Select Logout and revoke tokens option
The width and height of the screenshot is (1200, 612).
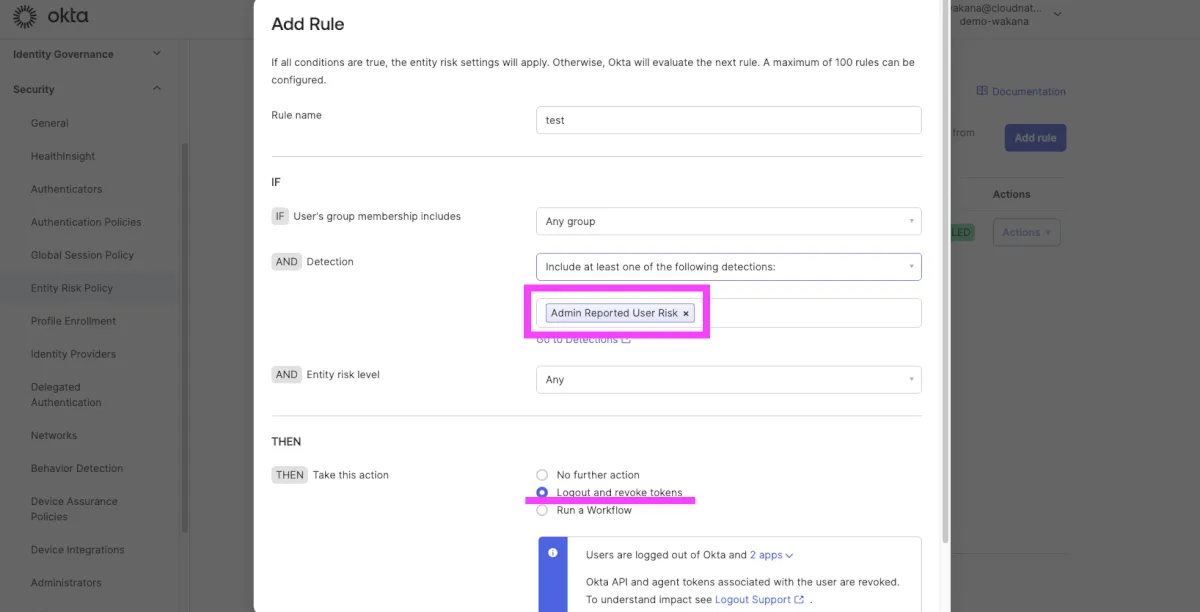click(542, 493)
